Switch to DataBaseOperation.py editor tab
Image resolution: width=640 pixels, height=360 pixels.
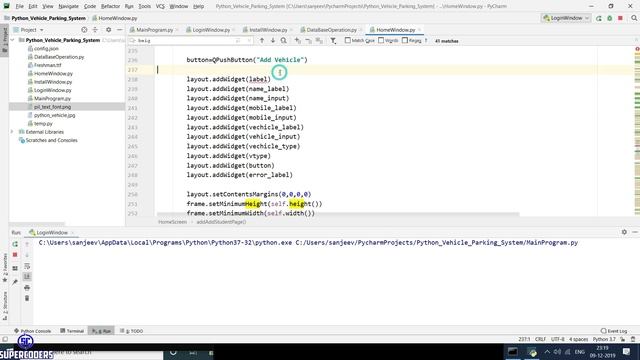(331, 30)
